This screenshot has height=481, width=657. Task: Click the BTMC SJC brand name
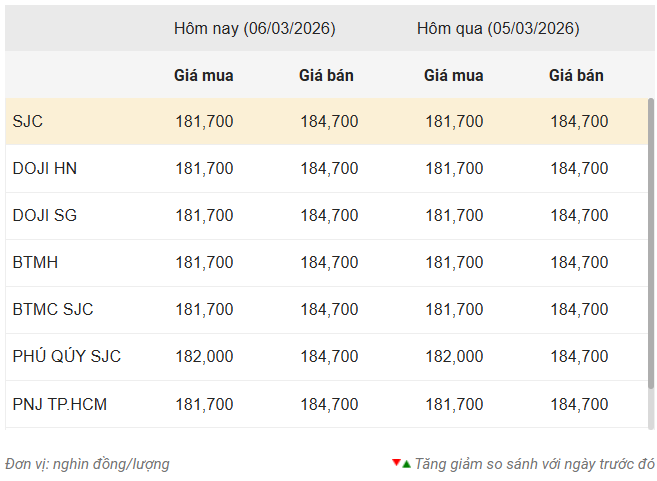(x=53, y=310)
